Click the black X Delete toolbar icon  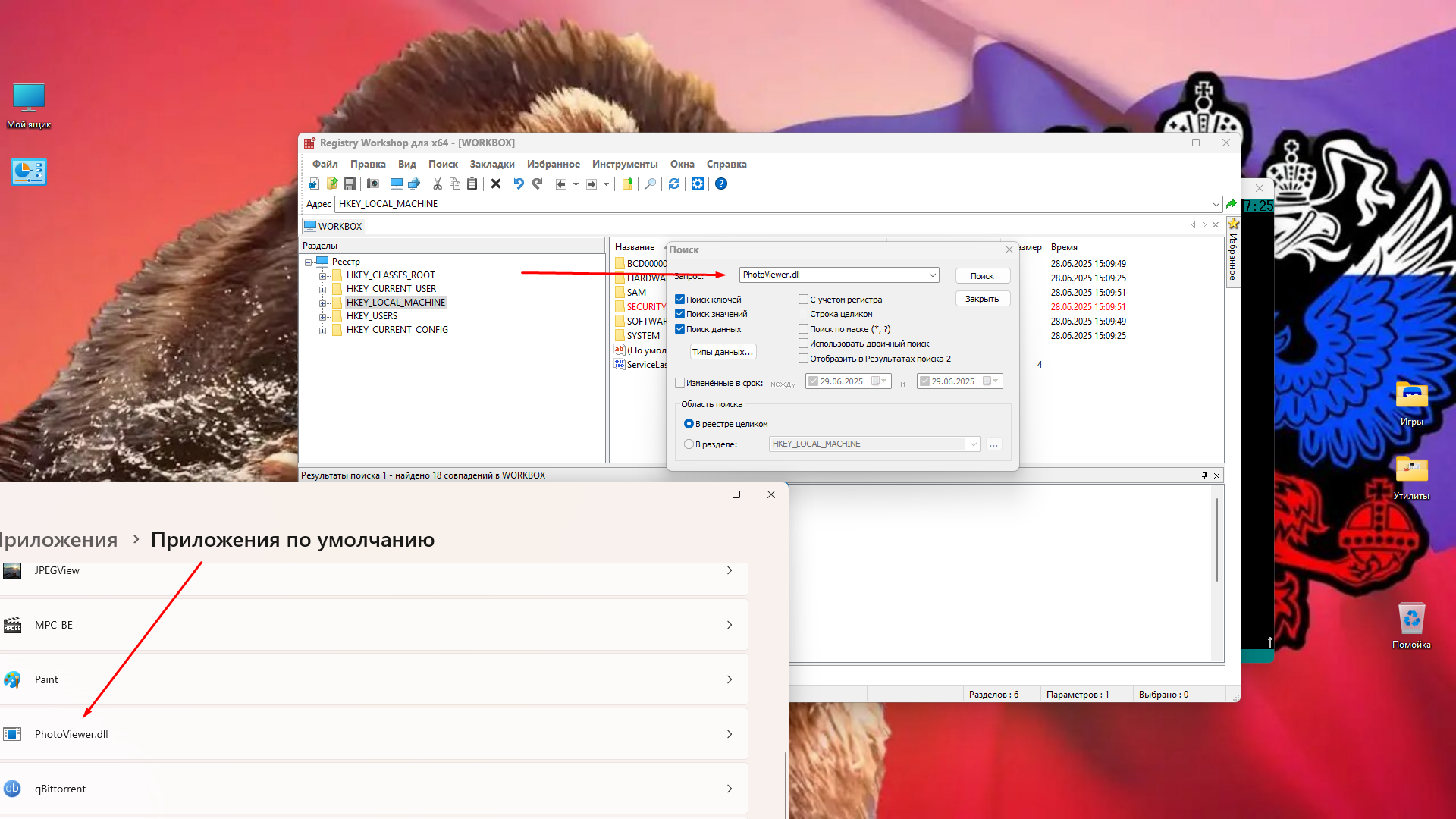(496, 184)
